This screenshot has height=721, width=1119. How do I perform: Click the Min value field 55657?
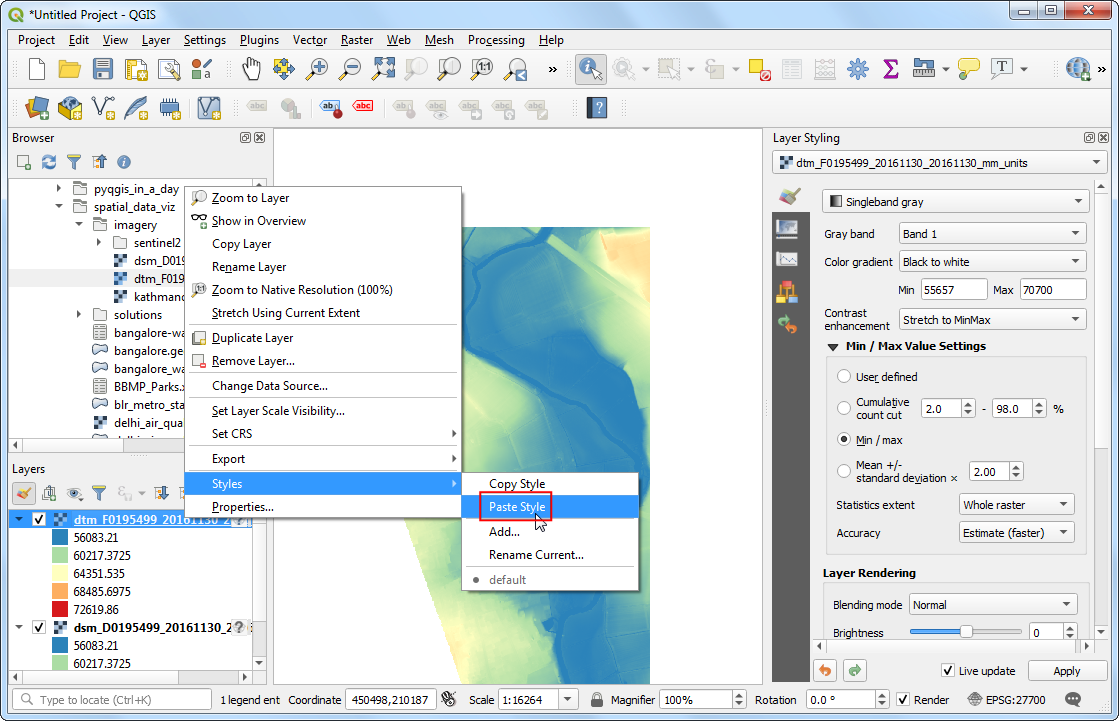(x=953, y=290)
